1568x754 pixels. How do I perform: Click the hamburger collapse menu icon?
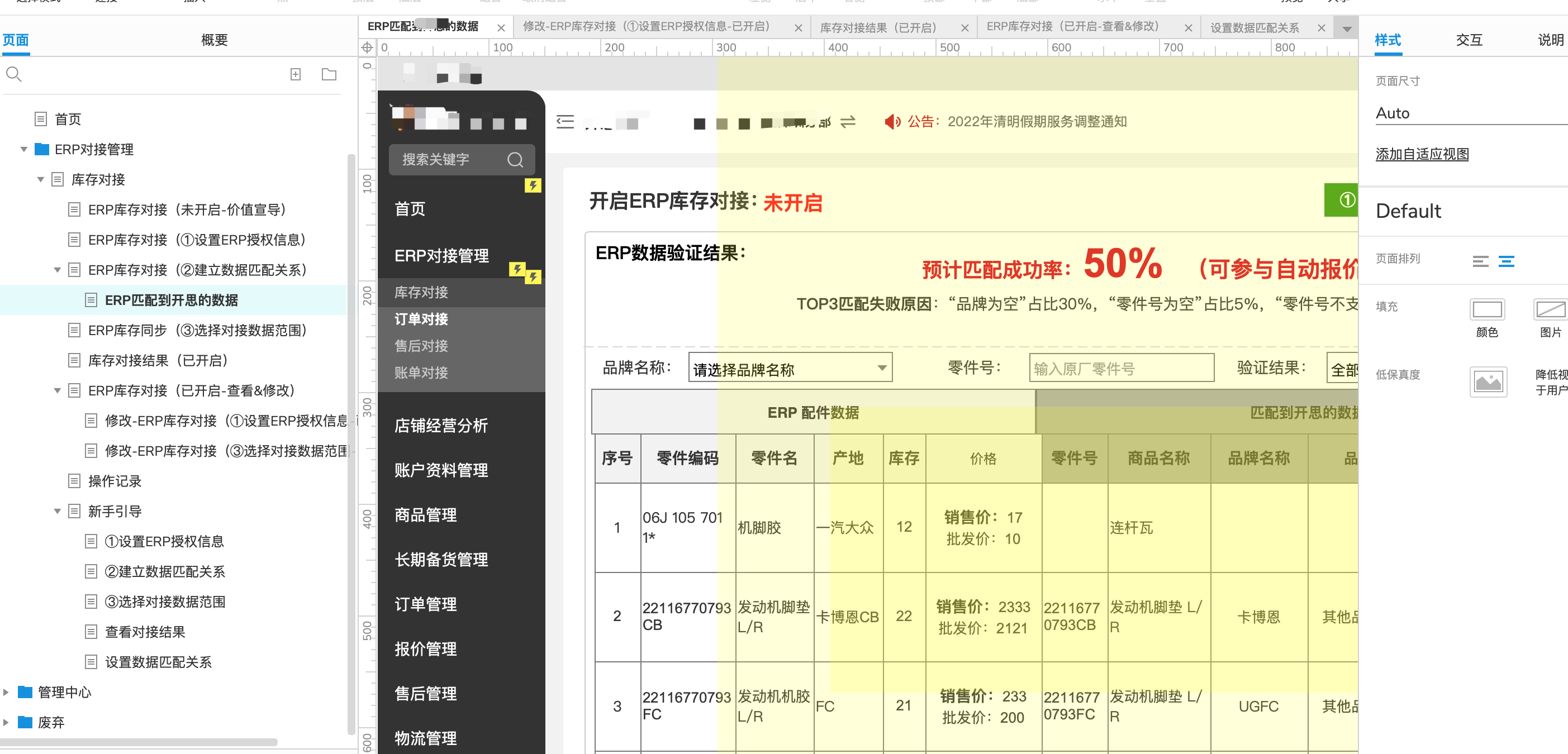[565, 122]
